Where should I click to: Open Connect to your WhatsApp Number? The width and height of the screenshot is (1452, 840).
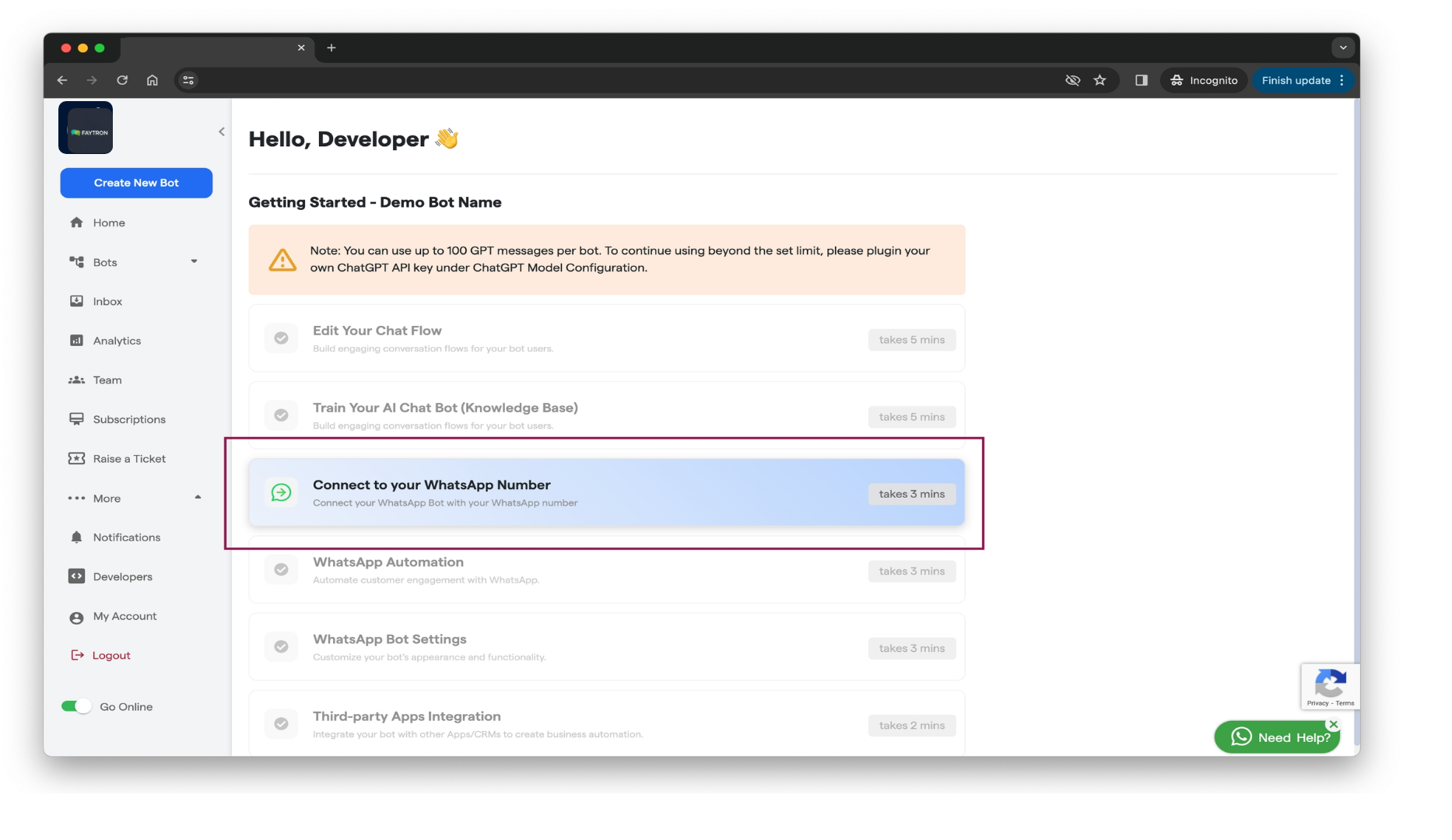click(607, 492)
